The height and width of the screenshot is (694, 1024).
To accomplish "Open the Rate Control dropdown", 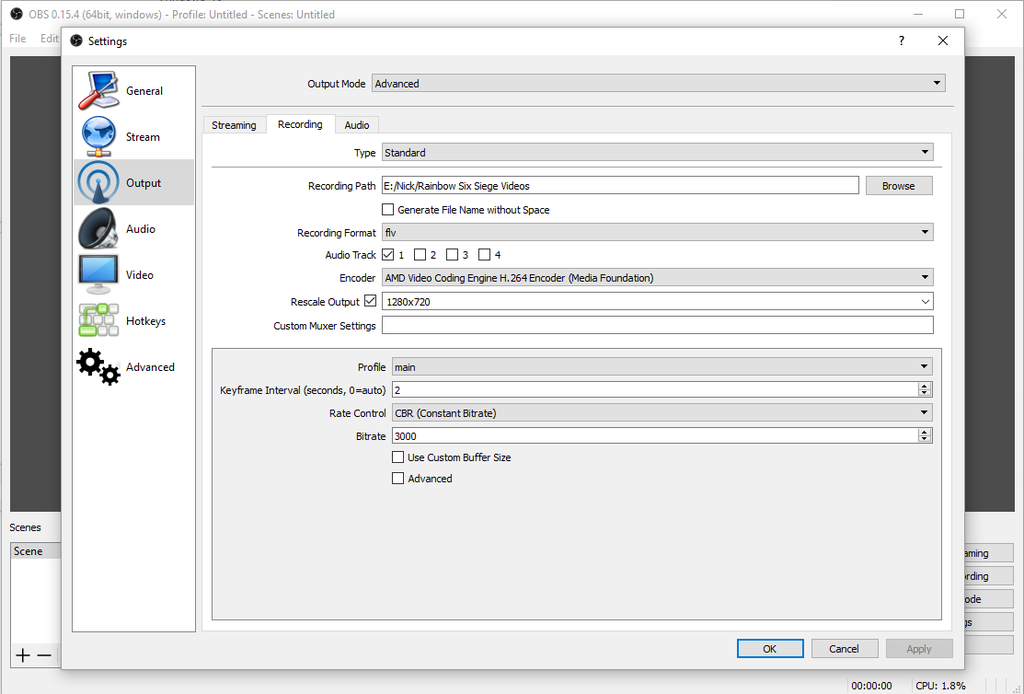I will [662, 413].
